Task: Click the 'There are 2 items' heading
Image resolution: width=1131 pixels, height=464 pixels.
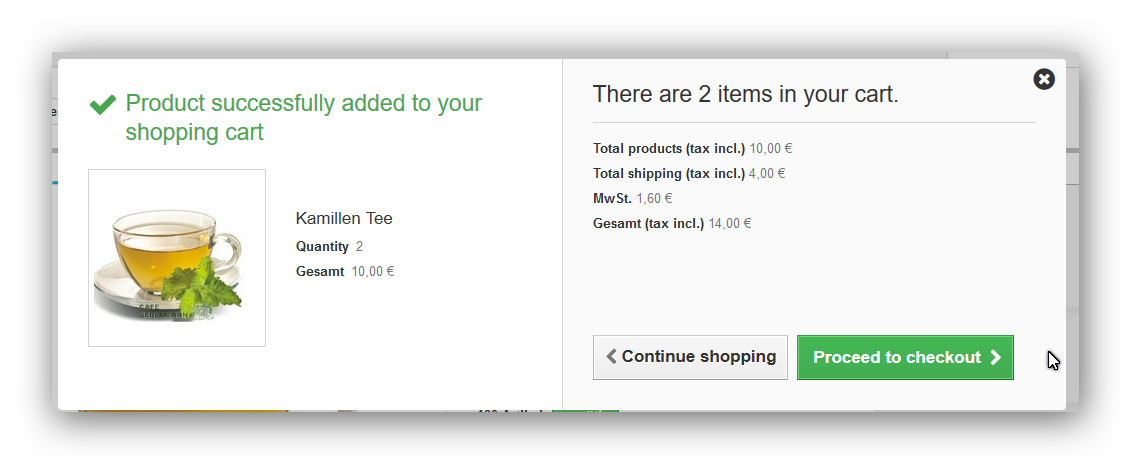Action: click(745, 94)
